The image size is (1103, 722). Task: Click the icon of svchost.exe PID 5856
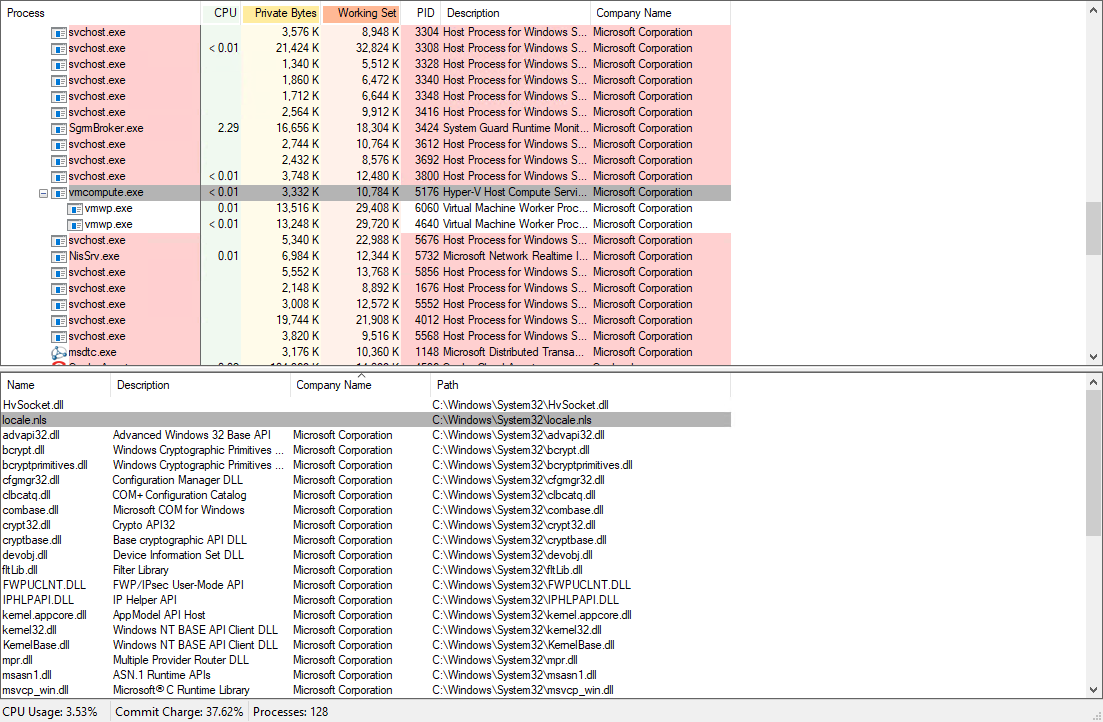point(59,273)
